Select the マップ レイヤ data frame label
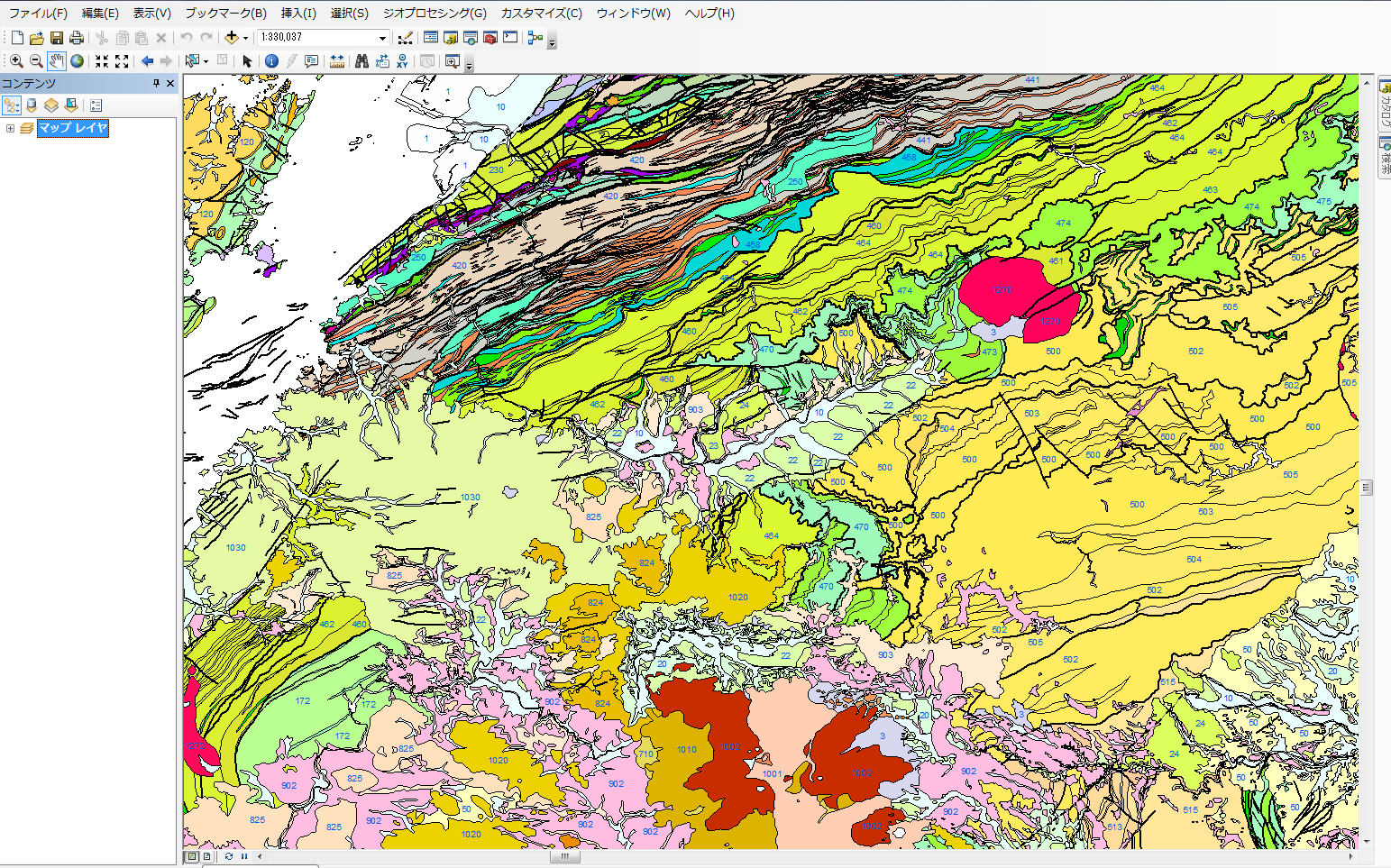This screenshot has width=1391, height=868. pyautogui.click(x=72, y=129)
